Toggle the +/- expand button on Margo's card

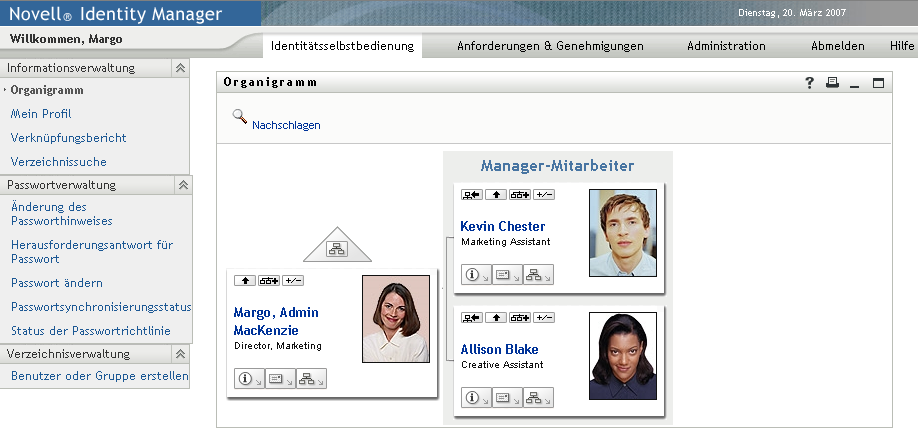293,281
